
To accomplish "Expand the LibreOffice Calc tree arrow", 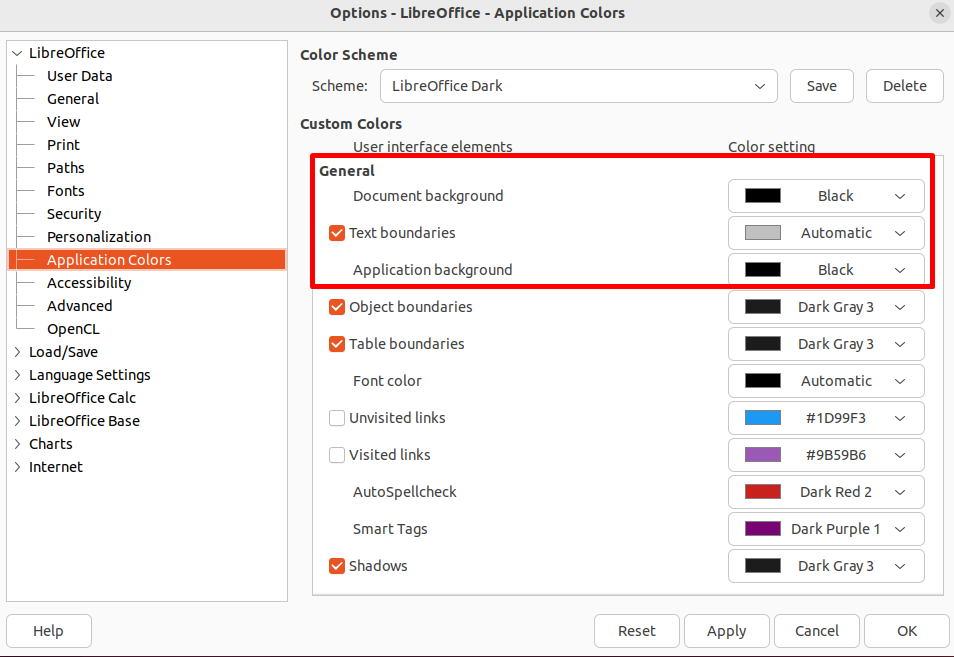I will point(17,398).
